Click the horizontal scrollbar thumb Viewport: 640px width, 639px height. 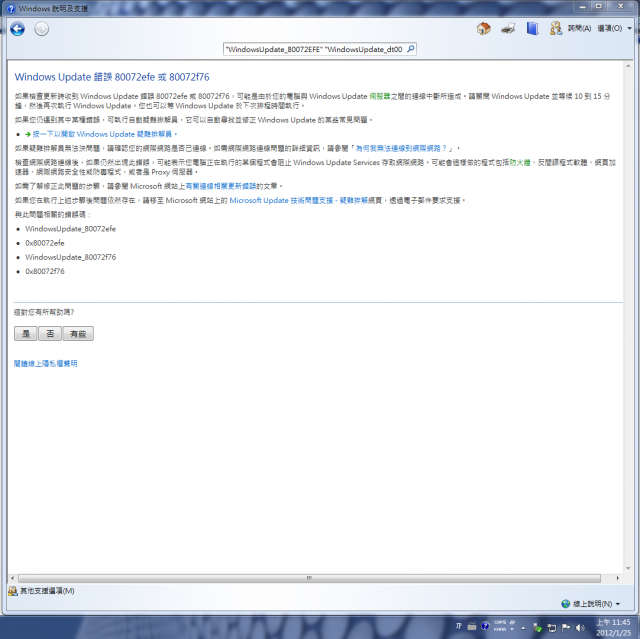click(x=309, y=578)
